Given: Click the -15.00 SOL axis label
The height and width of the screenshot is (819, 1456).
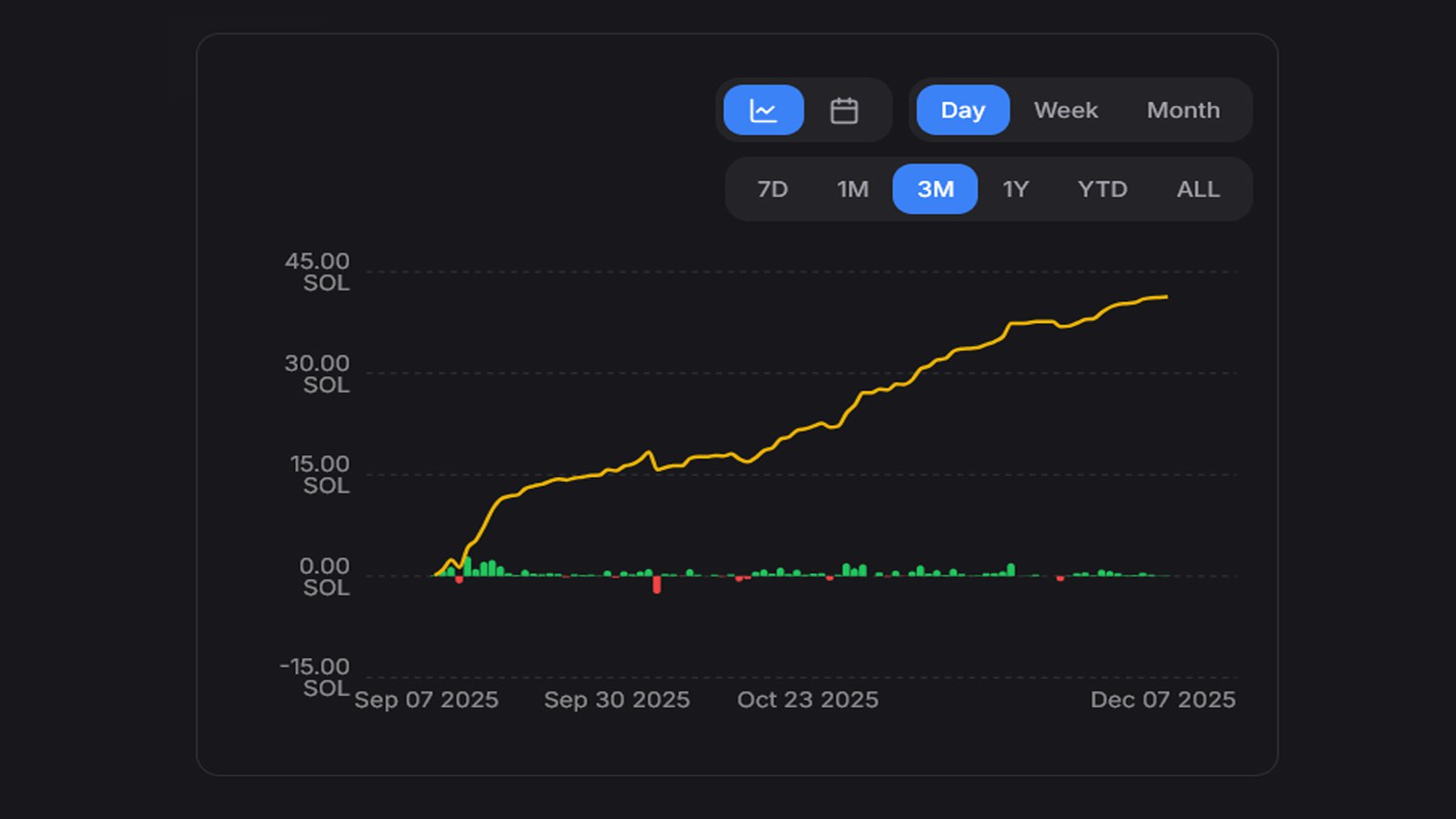Looking at the screenshot, I should [x=314, y=678].
